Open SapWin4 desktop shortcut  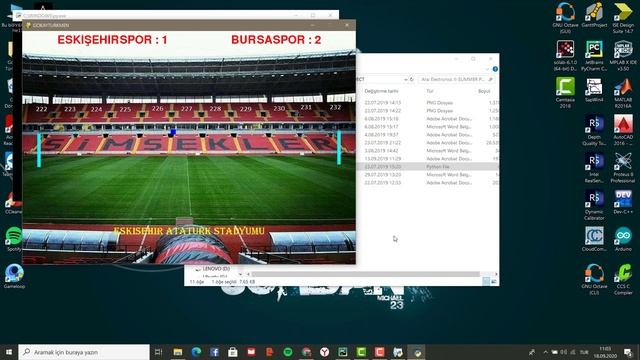[594, 90]
